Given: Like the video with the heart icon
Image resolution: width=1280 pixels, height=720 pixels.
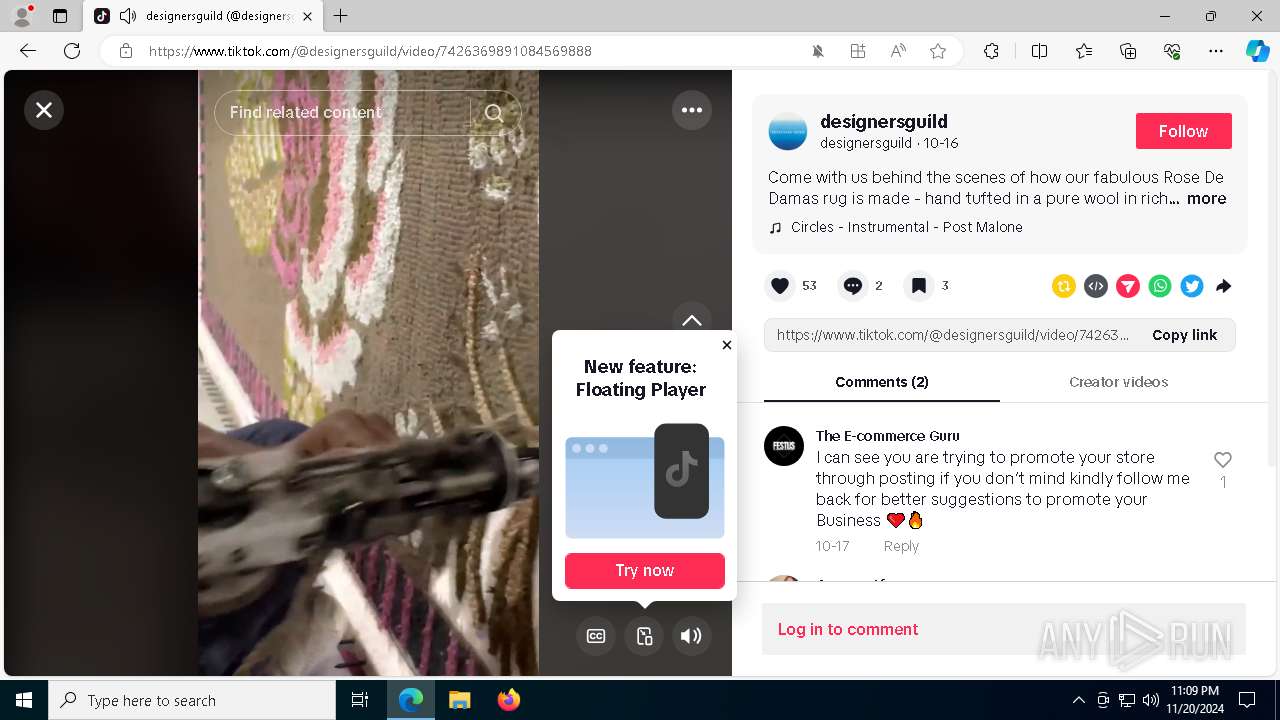Looking at the screenshot, I should point(780,286).
